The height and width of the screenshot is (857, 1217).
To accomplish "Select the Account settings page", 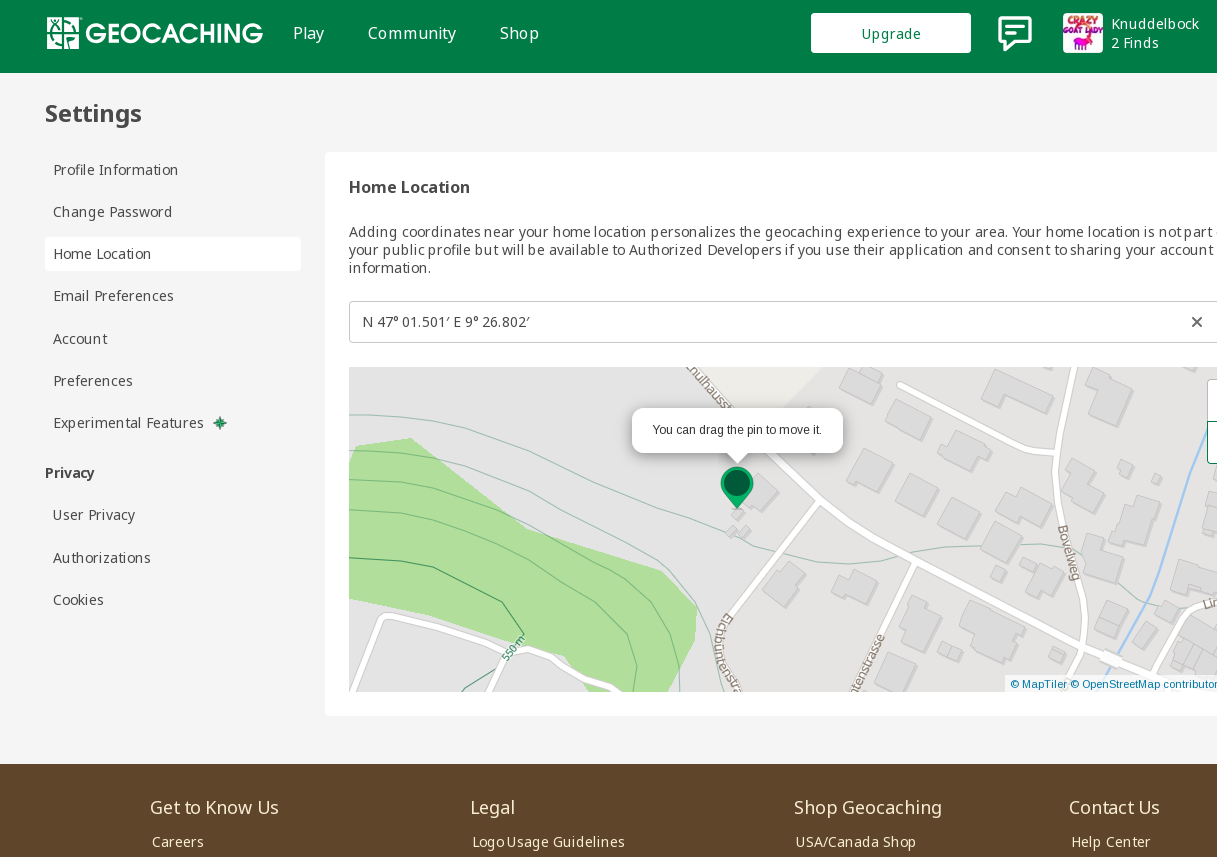I will (x=80, y=339).
